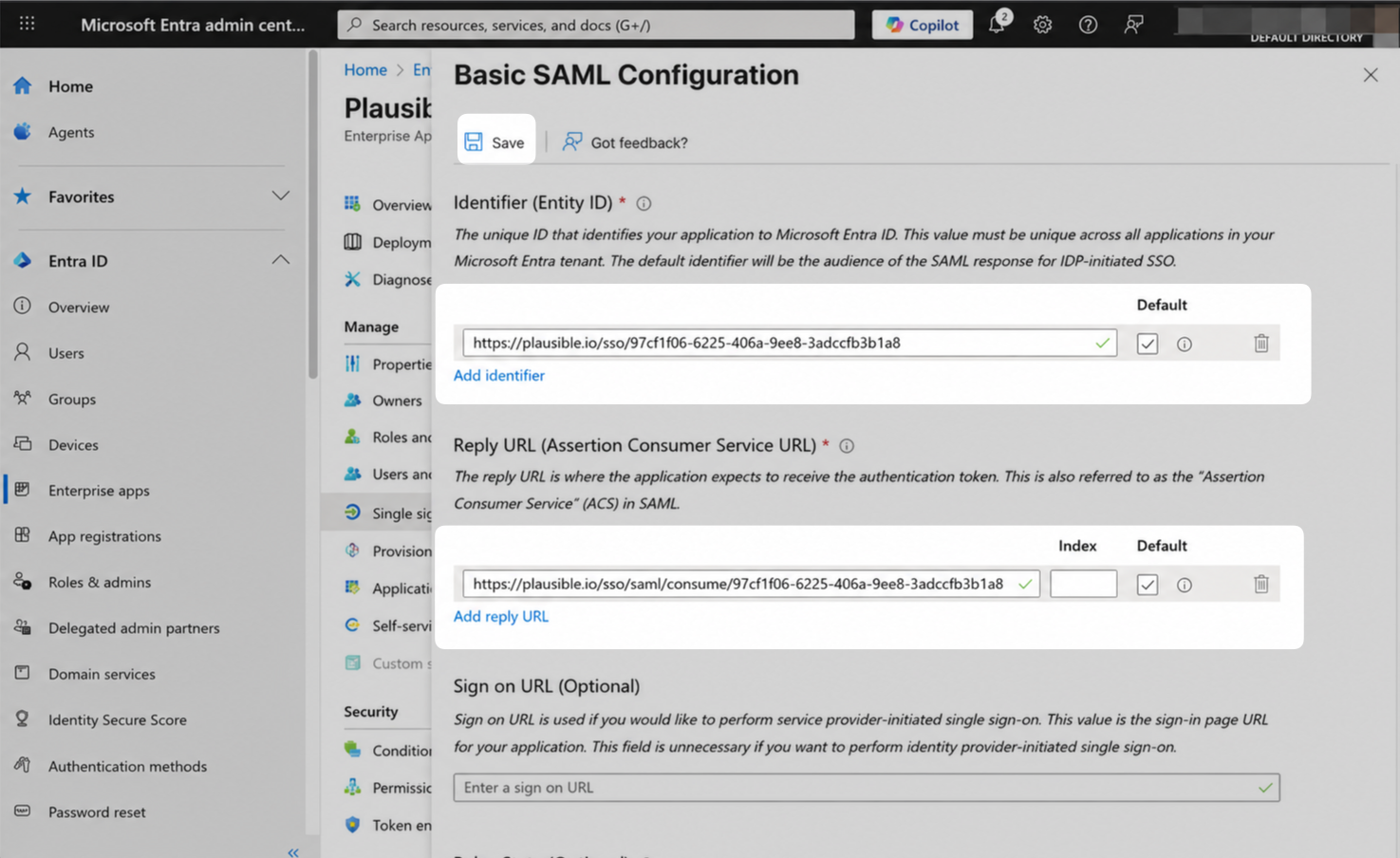Edit the Reply URL field
Viewport: 1400px width, 858px height.
click(752, 584)
